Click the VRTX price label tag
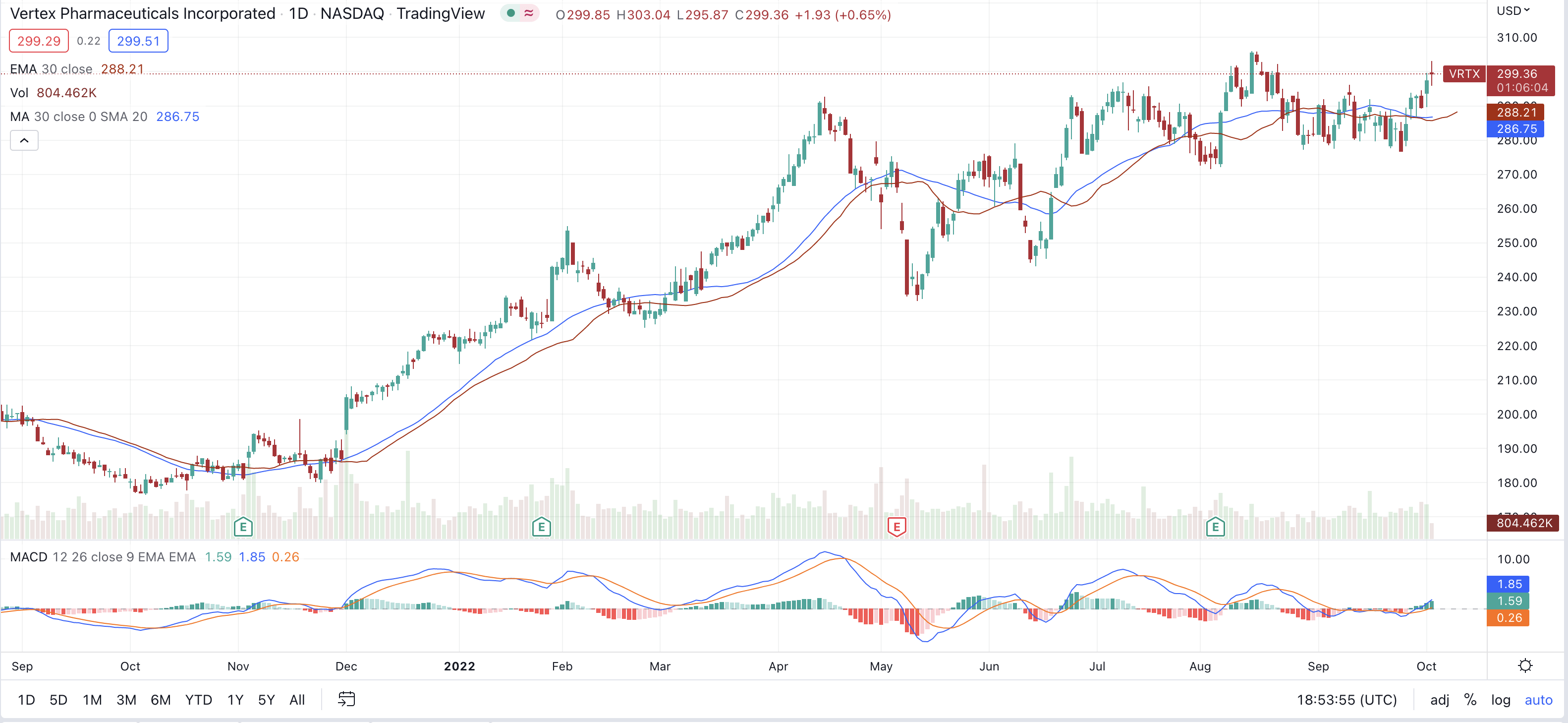This screenshot has width=1568, height=723. coord(1463,74)
